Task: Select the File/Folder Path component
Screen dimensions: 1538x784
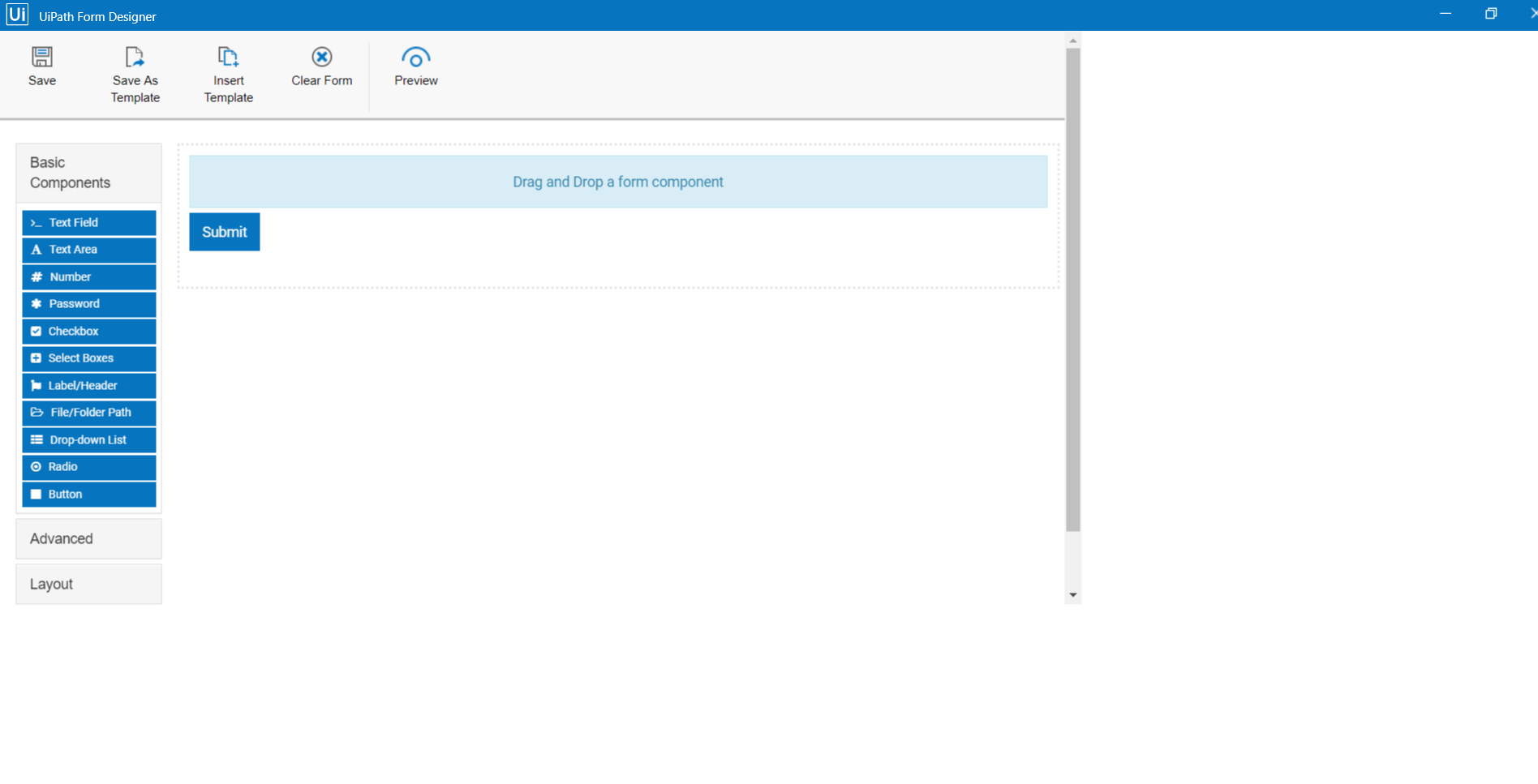Action: pos(89,413)
